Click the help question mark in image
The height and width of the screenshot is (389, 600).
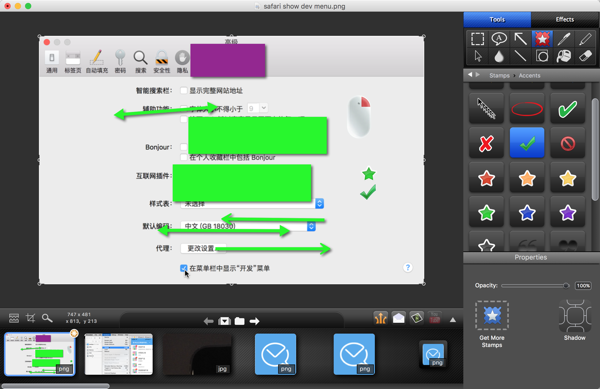(408, 267)
